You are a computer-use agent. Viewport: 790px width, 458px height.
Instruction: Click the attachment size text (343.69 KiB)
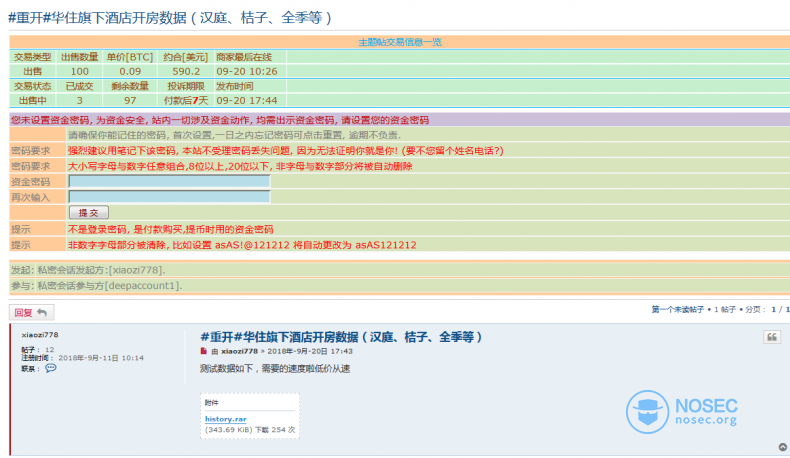click(229, 430)
